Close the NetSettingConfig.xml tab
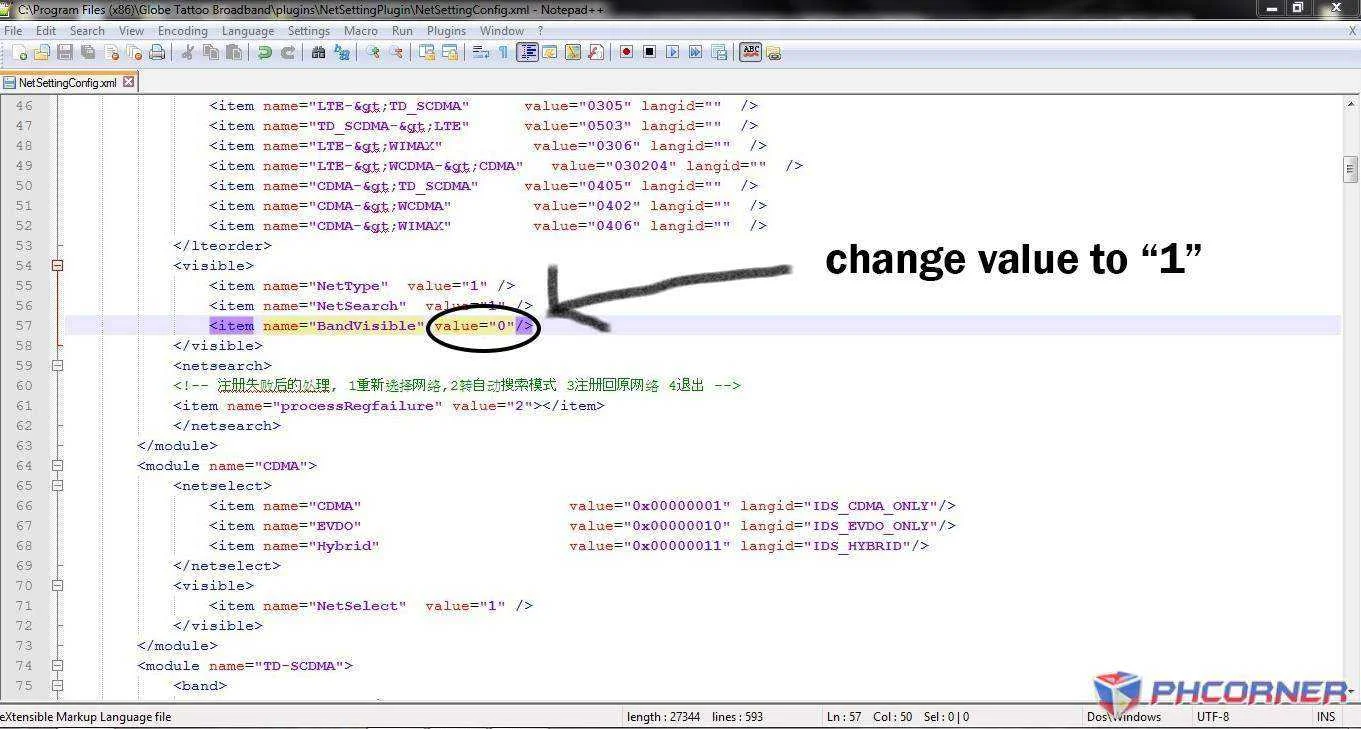This screenshot has width=1361, height=729. coord(128,82)
